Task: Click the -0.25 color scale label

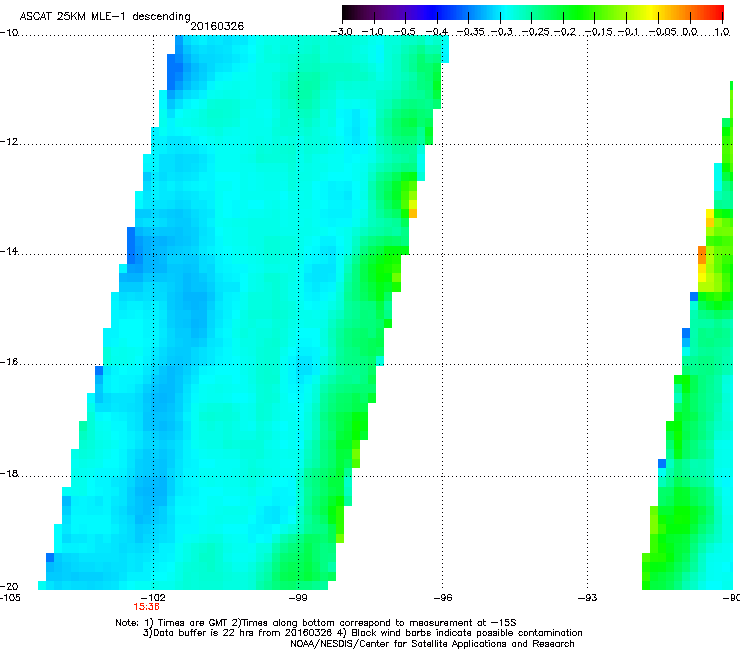Action: pos(535,32)
